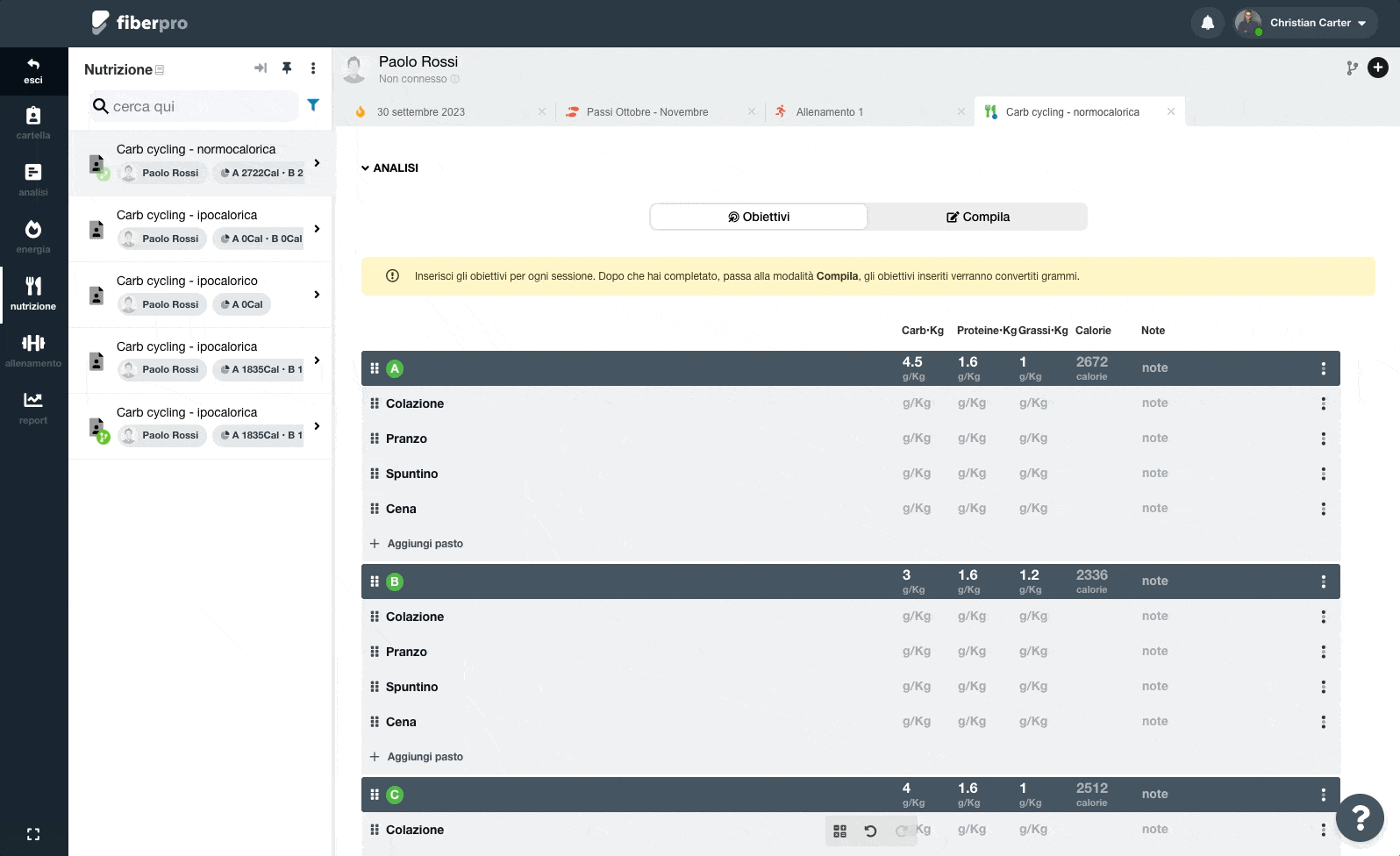The height and width of the screenshot is (856, 1400).
Task: Click the notifications bell icon
Action: 1208,23
